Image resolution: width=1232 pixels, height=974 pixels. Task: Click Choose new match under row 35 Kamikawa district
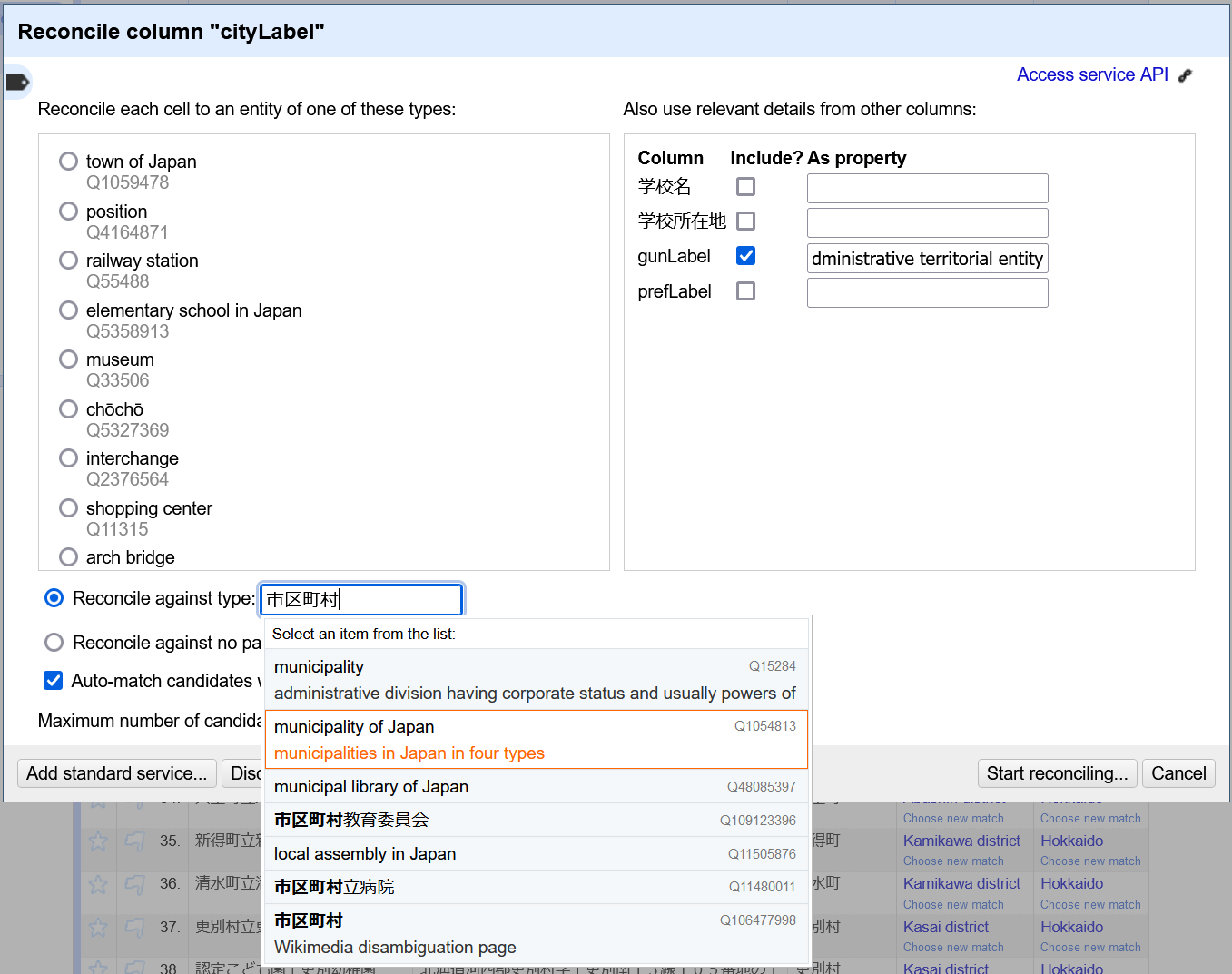[953, 861]
